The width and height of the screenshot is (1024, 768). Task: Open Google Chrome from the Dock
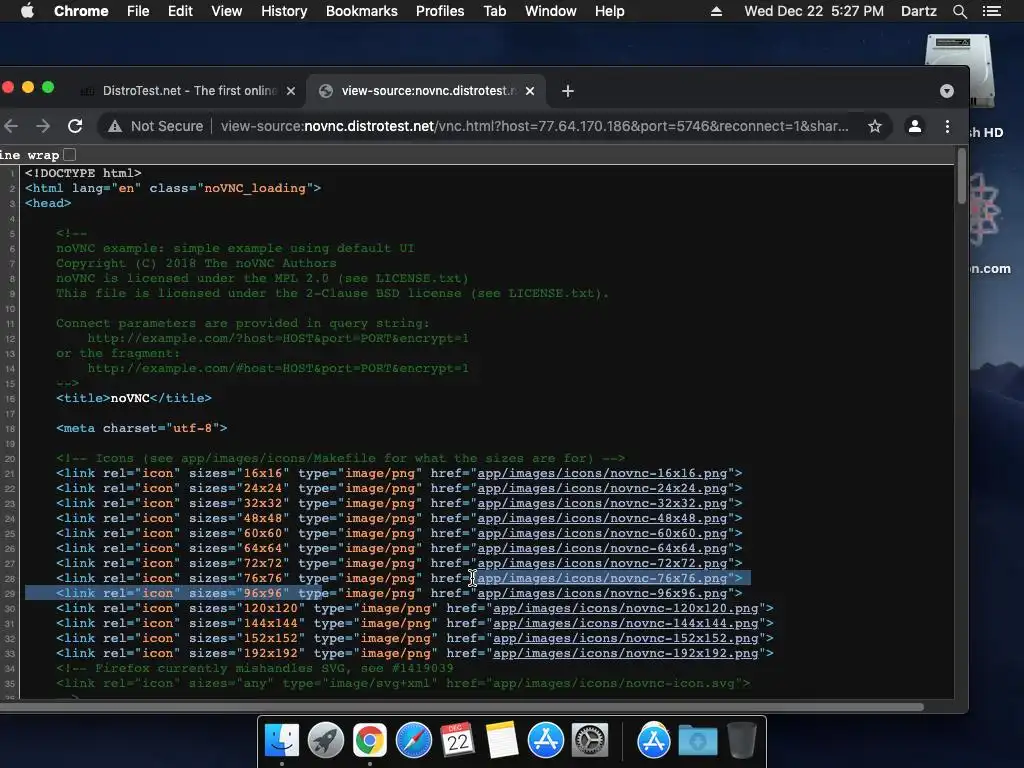click(x=370, y=741)
